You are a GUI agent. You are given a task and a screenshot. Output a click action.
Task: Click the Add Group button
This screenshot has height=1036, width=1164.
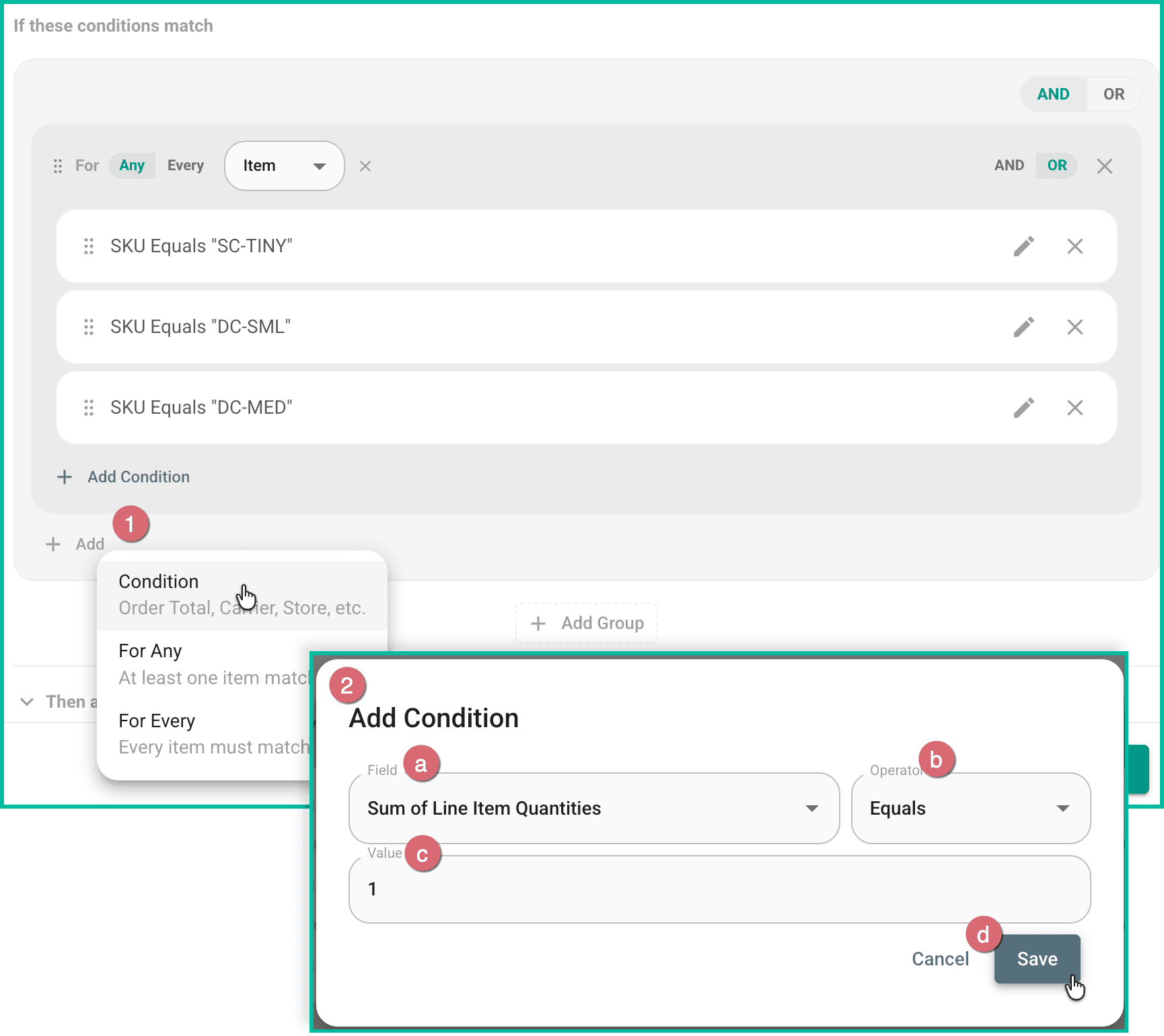click(587, 624)
